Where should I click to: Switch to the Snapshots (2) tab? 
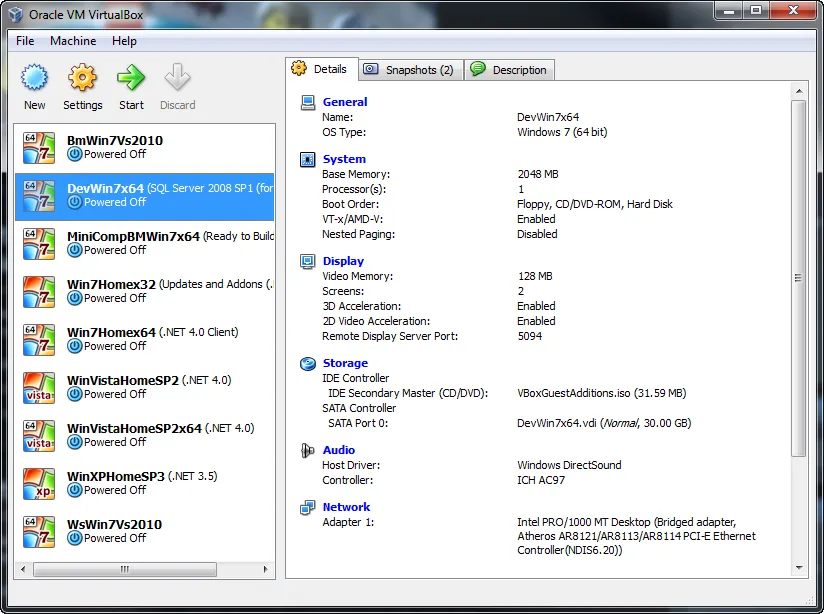pyautogui.click(x=411, y=70)
